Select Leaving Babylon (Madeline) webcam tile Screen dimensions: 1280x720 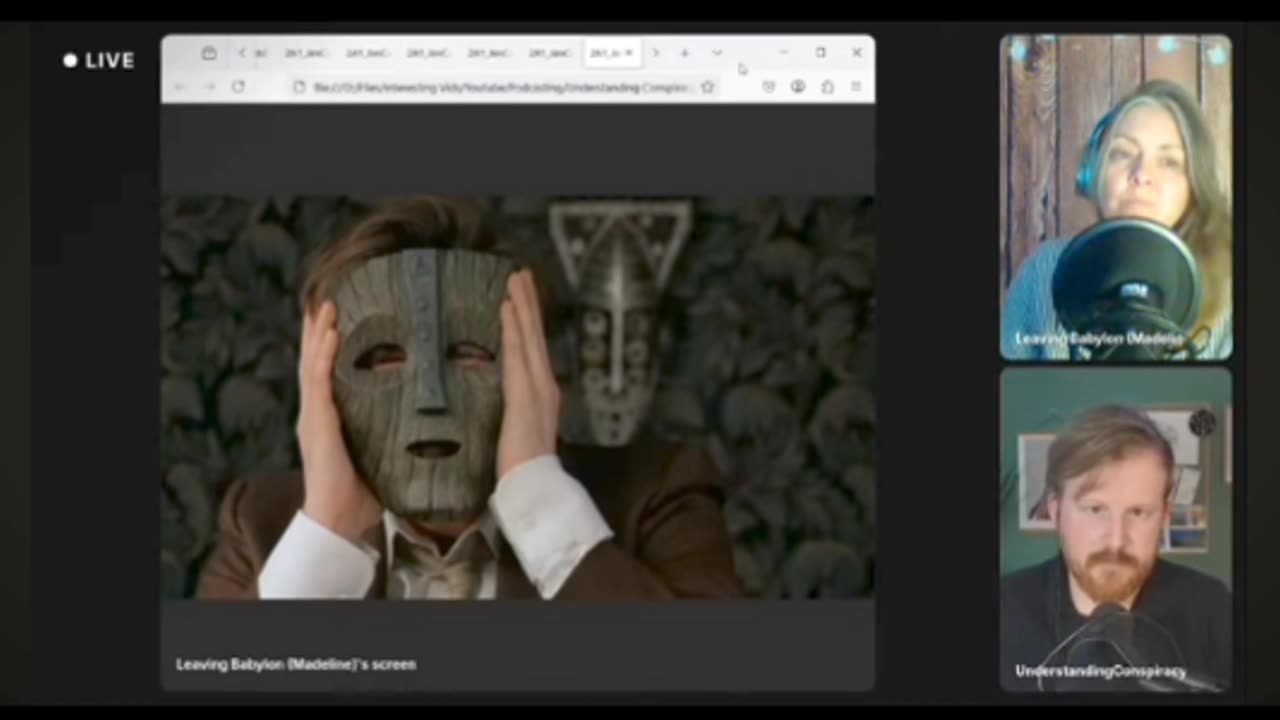pyautogui.click(x=1116, y=197)
